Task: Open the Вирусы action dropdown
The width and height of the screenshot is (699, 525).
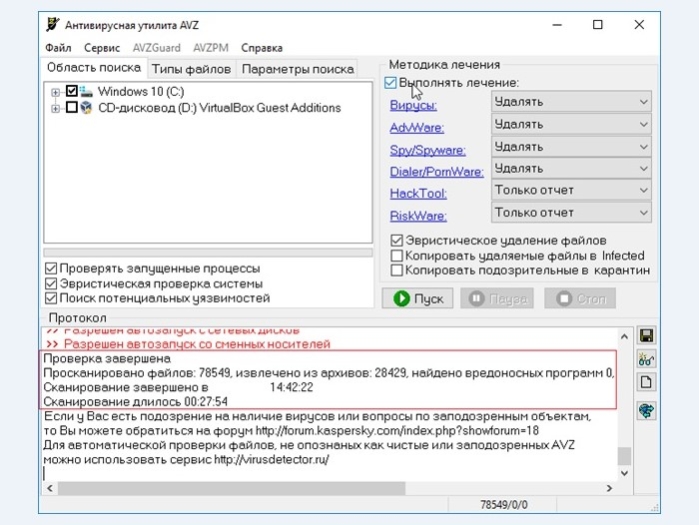Action: click(571, 102)
